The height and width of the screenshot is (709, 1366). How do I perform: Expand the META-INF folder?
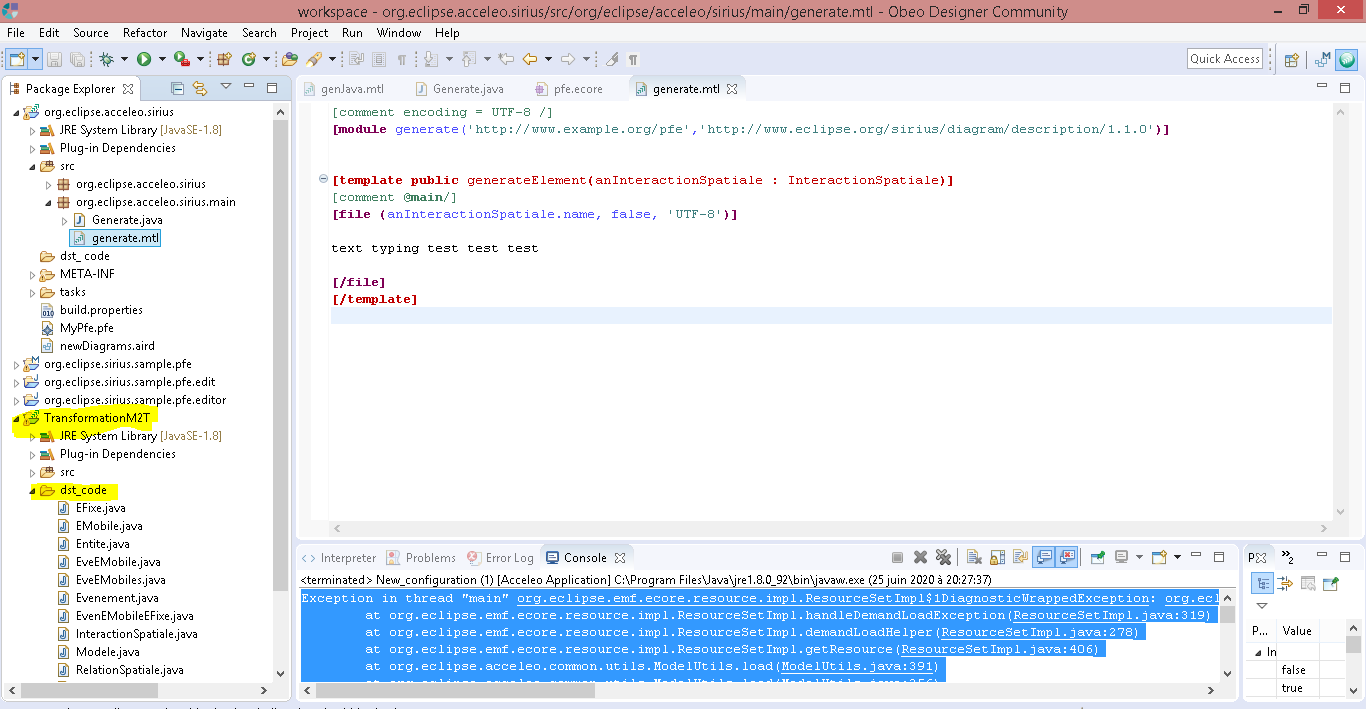pos(32,274)
